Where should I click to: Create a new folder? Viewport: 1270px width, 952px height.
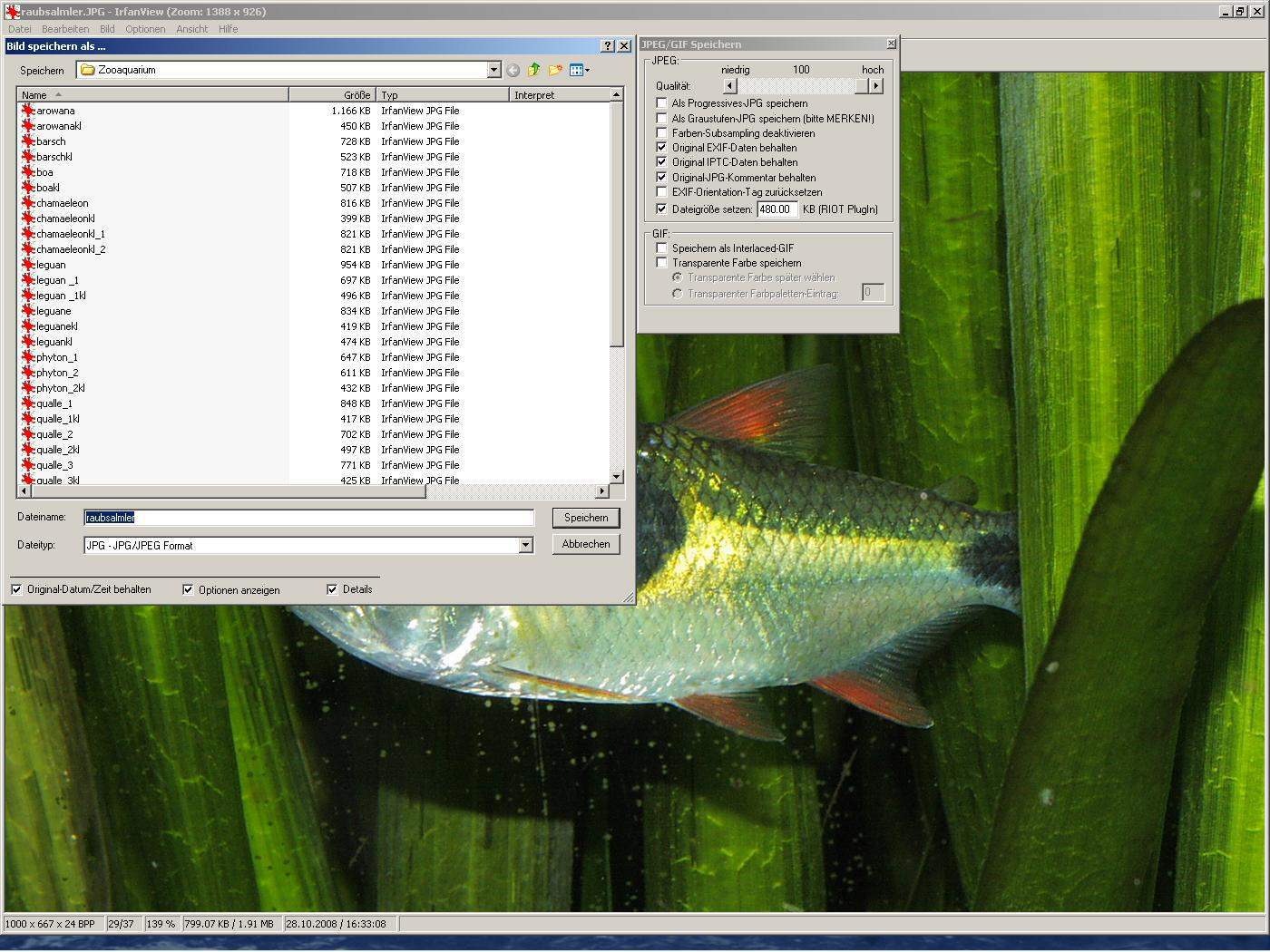tap(555, 70)
